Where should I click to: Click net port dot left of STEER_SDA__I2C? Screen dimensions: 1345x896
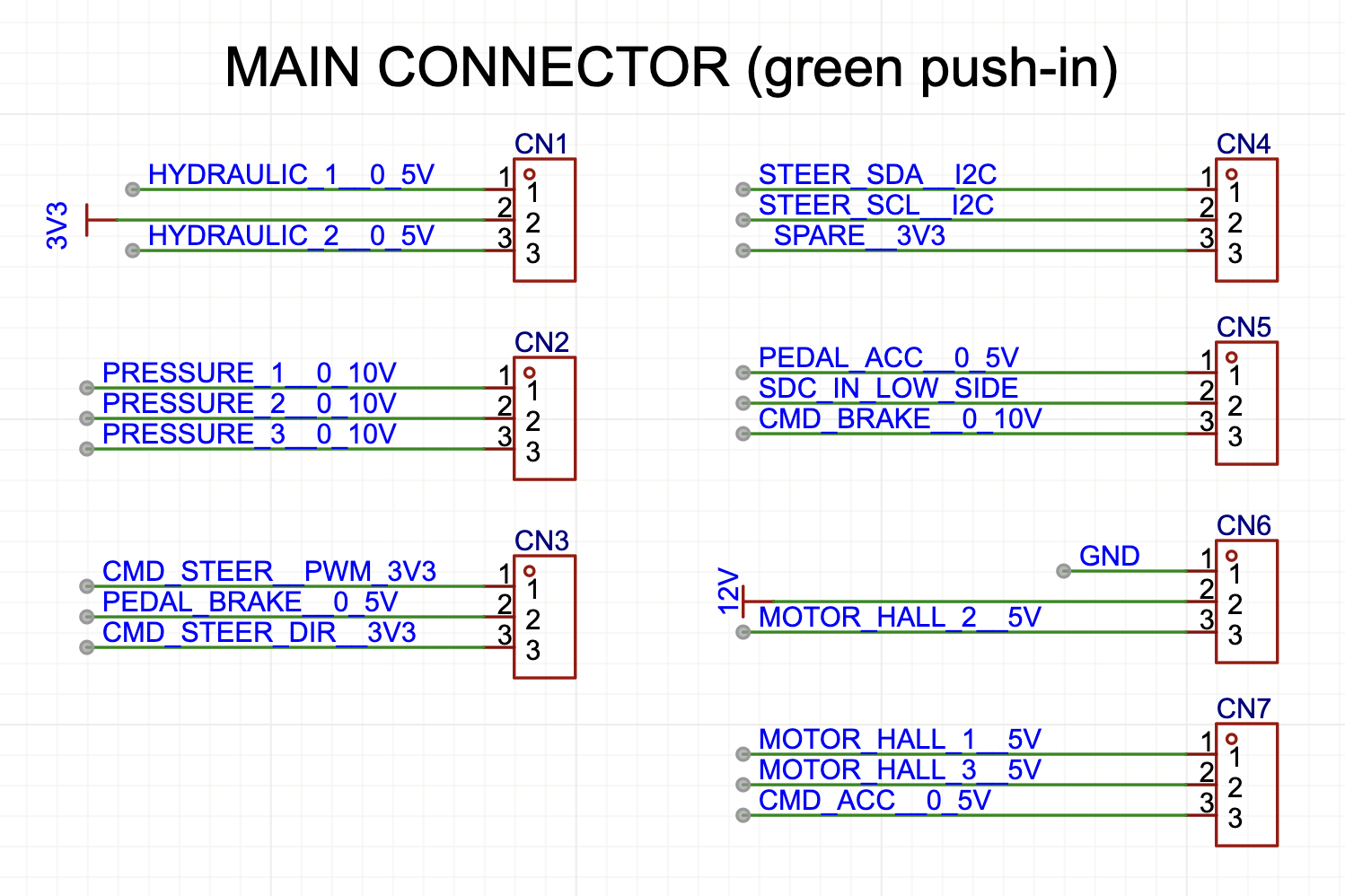pos(743,189)
